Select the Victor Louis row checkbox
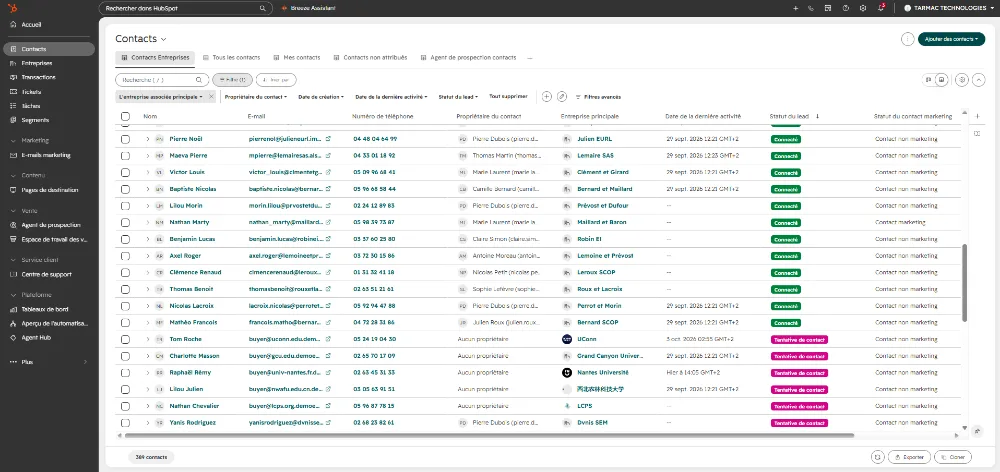 [126, 172]
